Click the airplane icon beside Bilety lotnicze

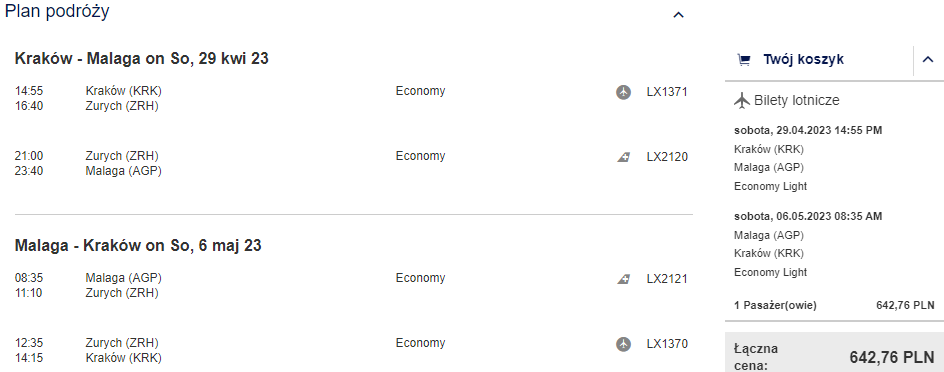point(742,101)
